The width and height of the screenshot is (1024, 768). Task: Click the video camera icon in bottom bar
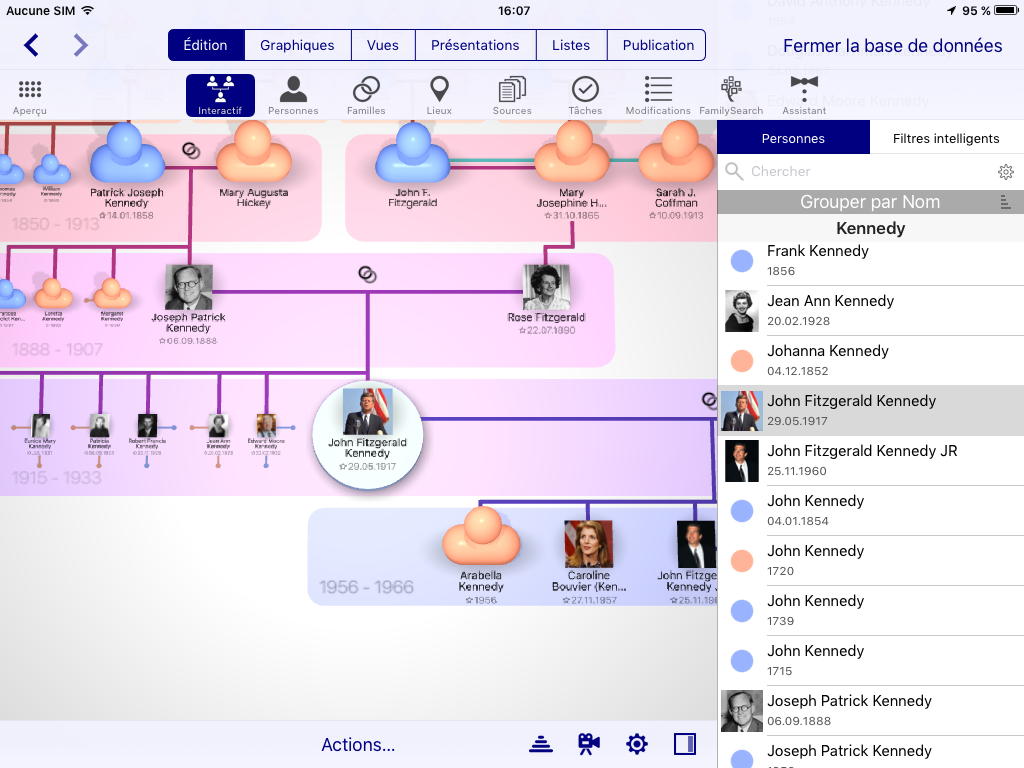588,744
